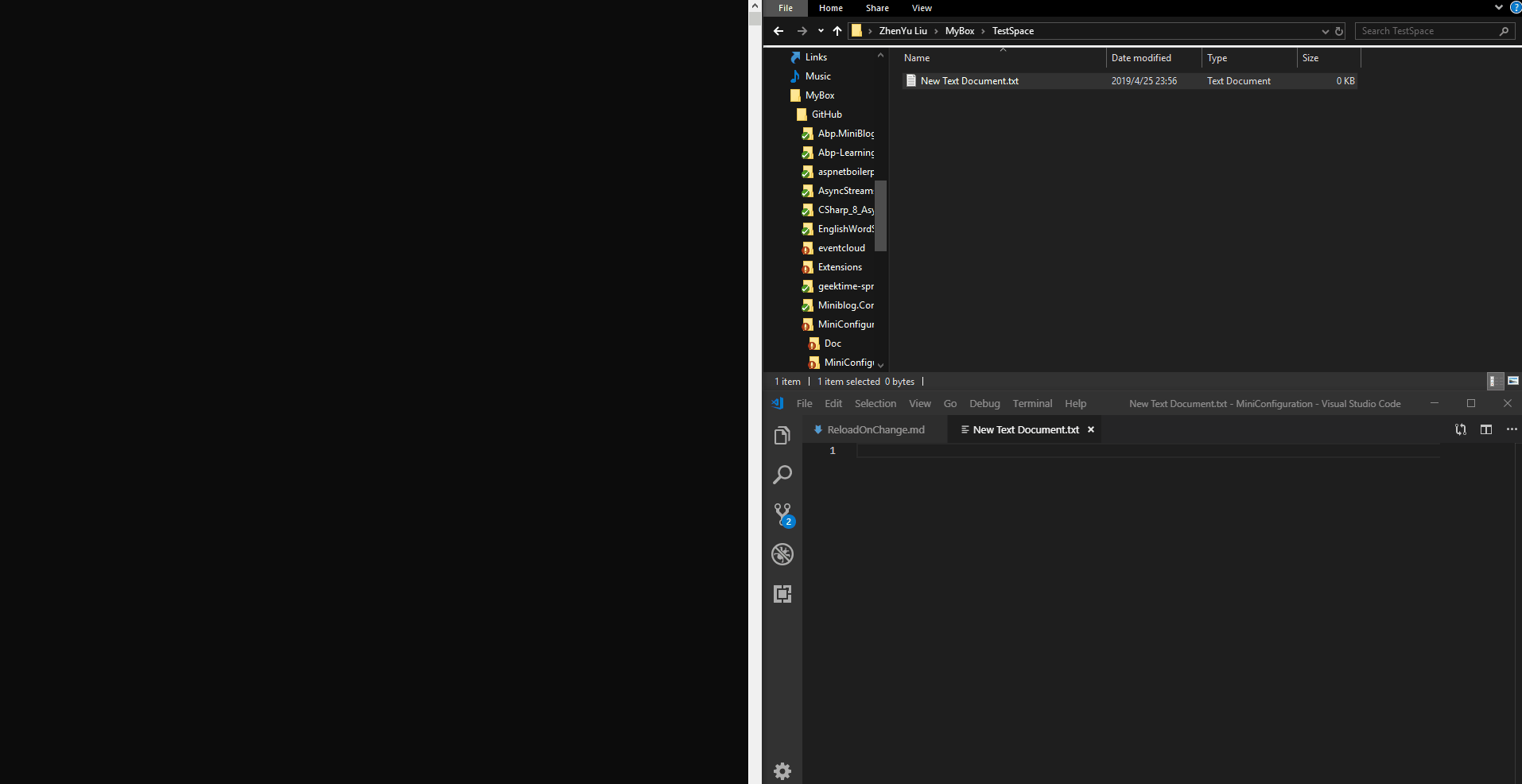Open VS Code Selection menu
Screen dimensions: 1522x784
coord(875,403)
